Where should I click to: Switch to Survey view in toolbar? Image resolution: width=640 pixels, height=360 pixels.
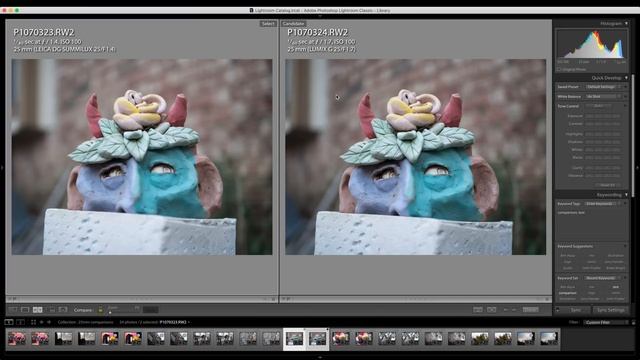tap(51, 310)
